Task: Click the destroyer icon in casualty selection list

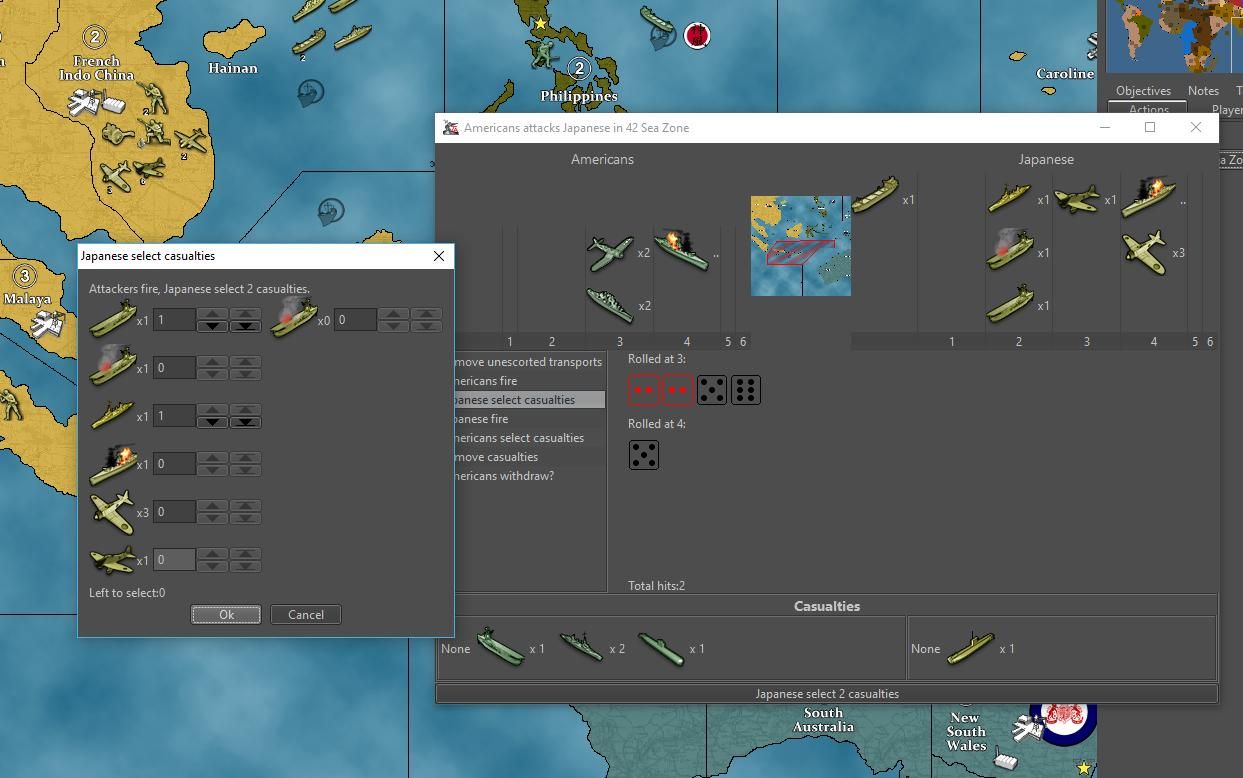Action: coord(112,416)
